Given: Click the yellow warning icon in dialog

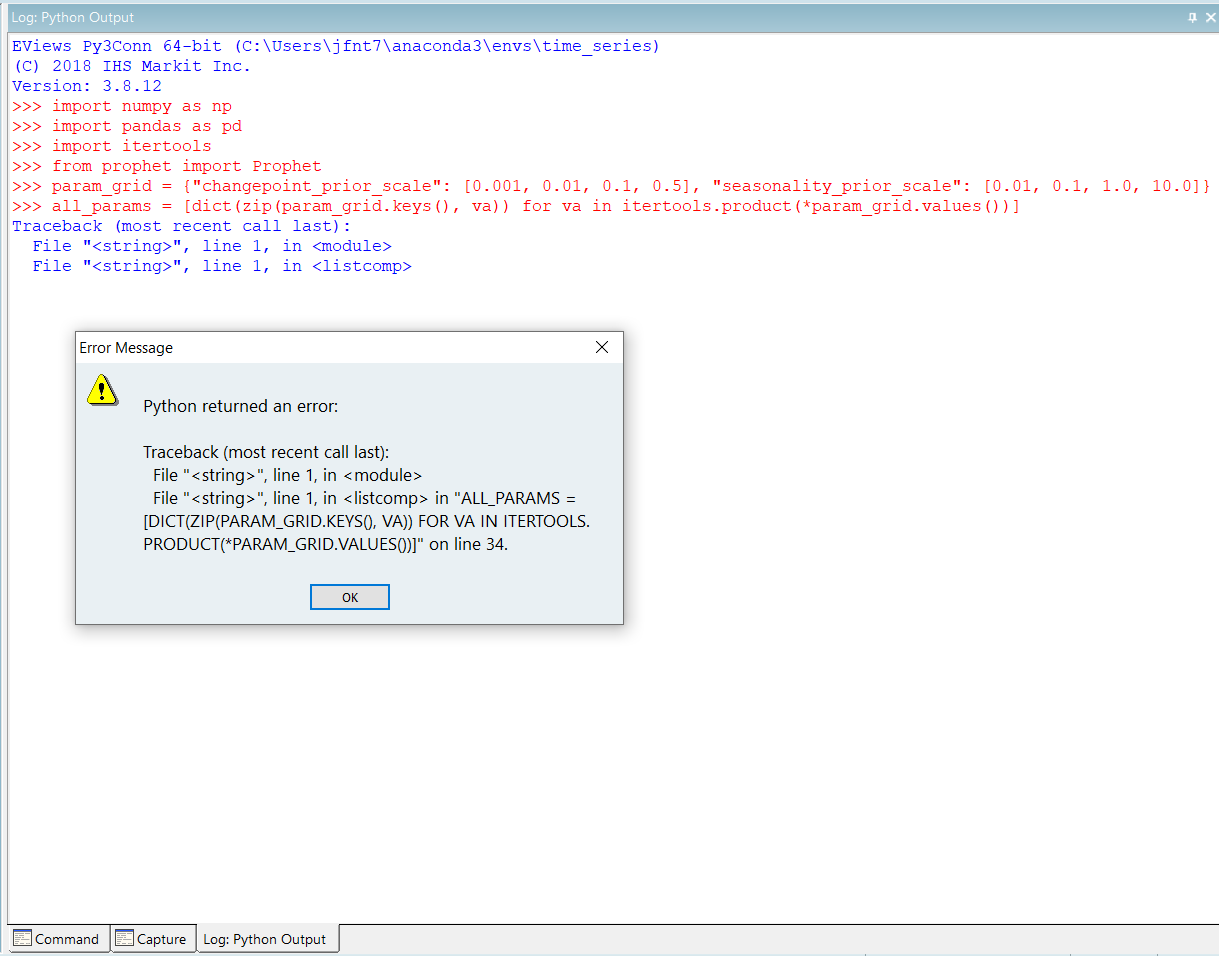Looking at the screenshot, I should [102, 390].
